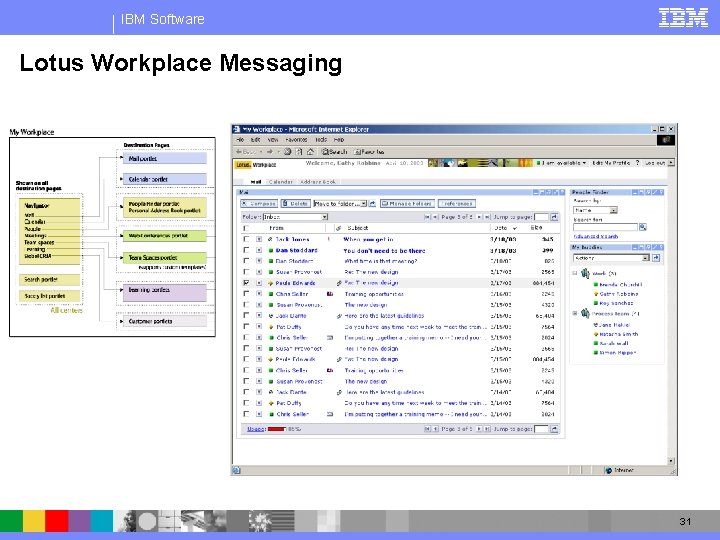Click the Internet zone globe in status bar
Viewport: 720px width, 540px height.
(608, 470)
